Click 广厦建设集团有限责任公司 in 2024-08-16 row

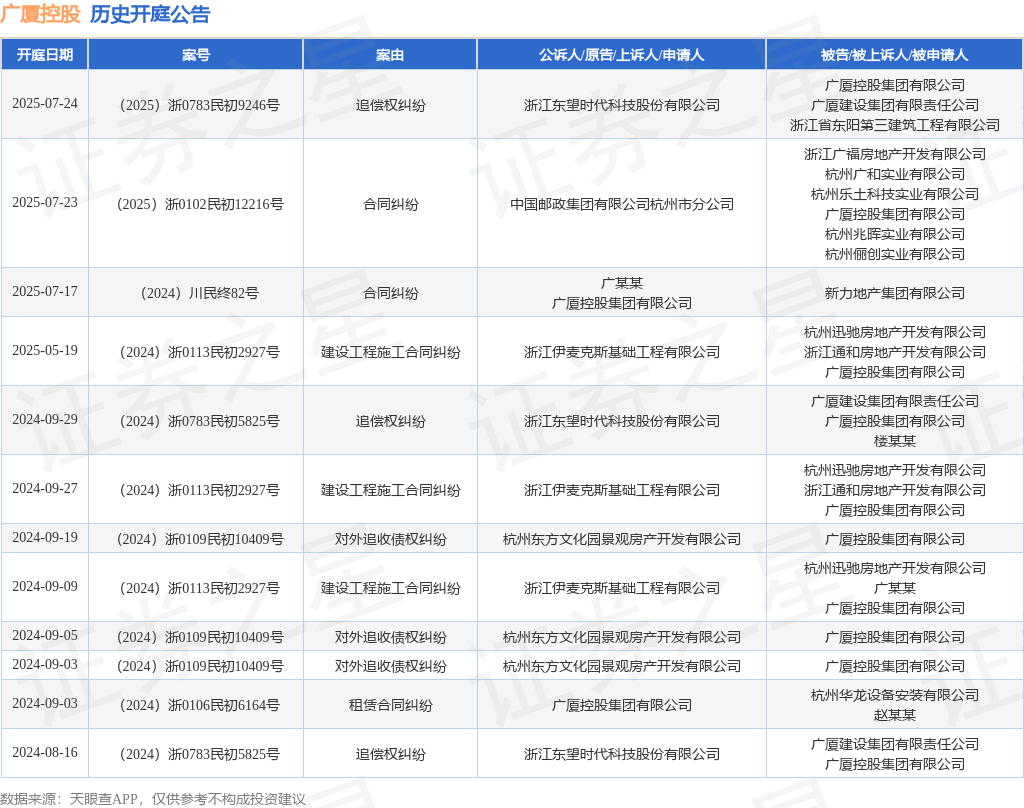[894, 744]
